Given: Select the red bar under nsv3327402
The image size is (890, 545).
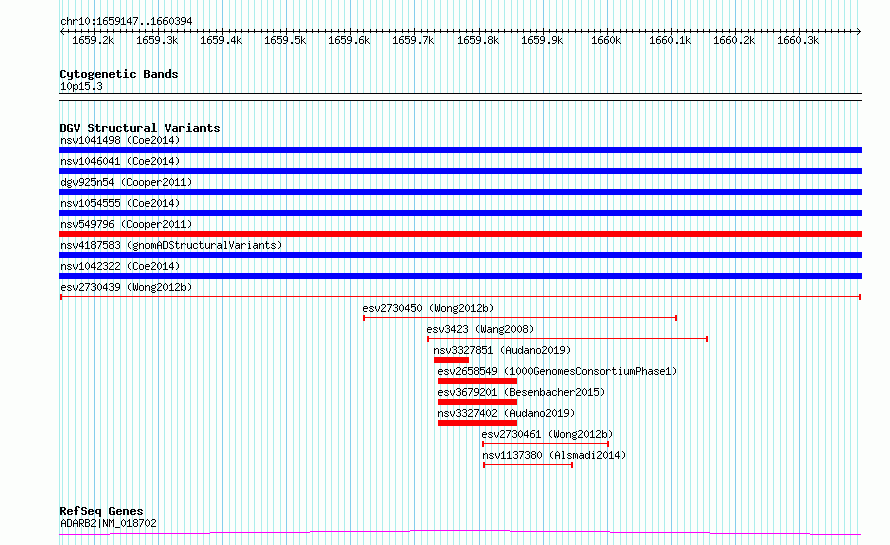Looking at the screenshot, I should point(477,423).
